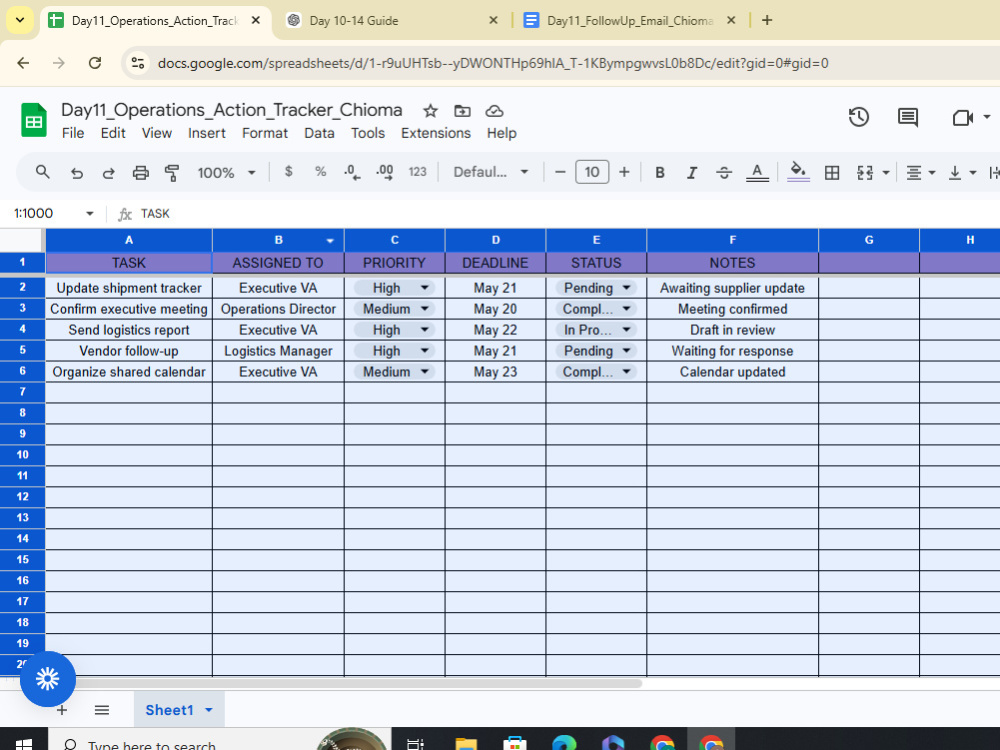The width and height of the screenshot is (1000, 750).
Task: View the cloud document status icon
Action: click(x=494, y=111)
